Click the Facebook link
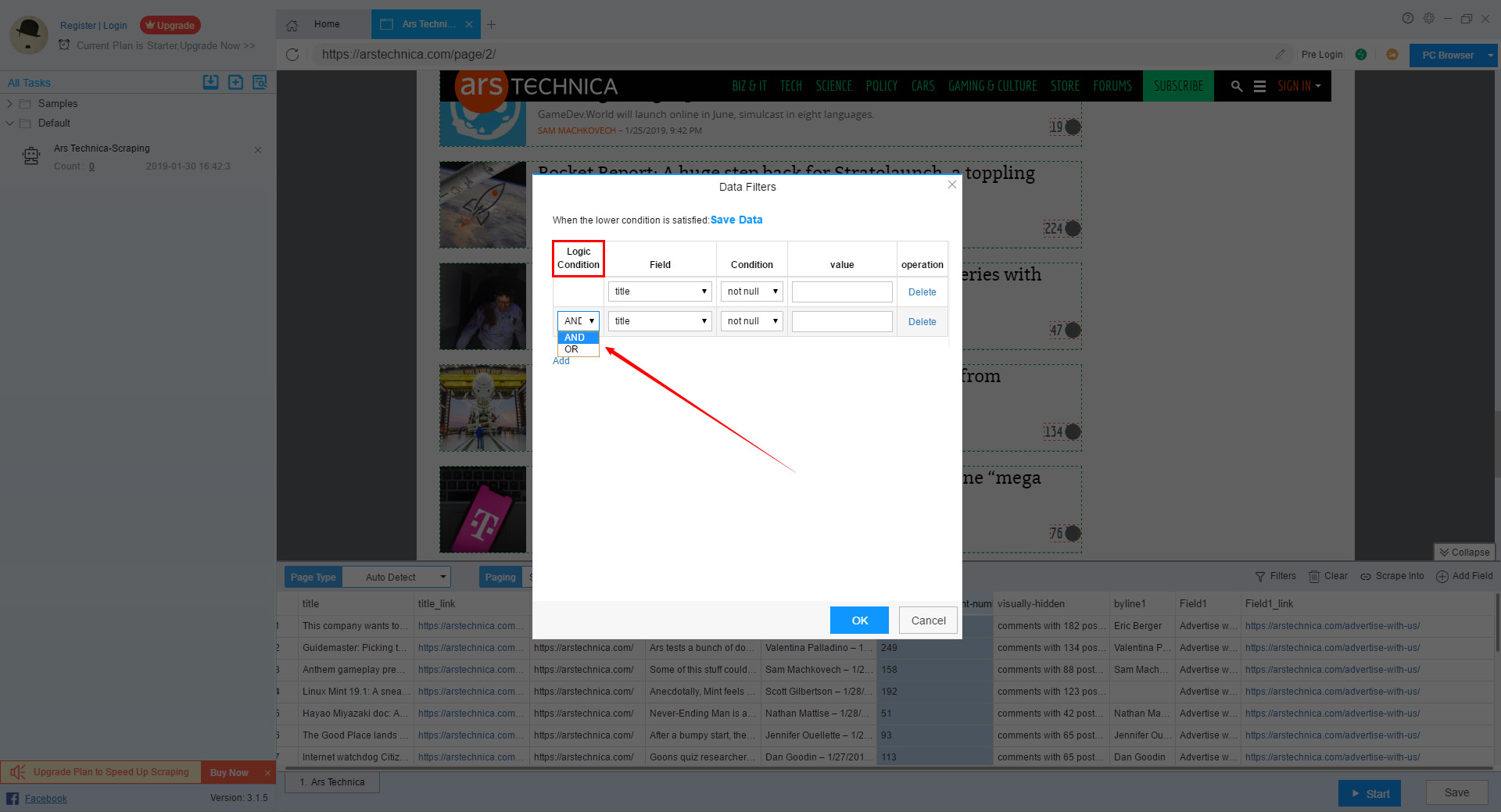The height and width of the screenshot is (812, 1501). click(46, 798)
